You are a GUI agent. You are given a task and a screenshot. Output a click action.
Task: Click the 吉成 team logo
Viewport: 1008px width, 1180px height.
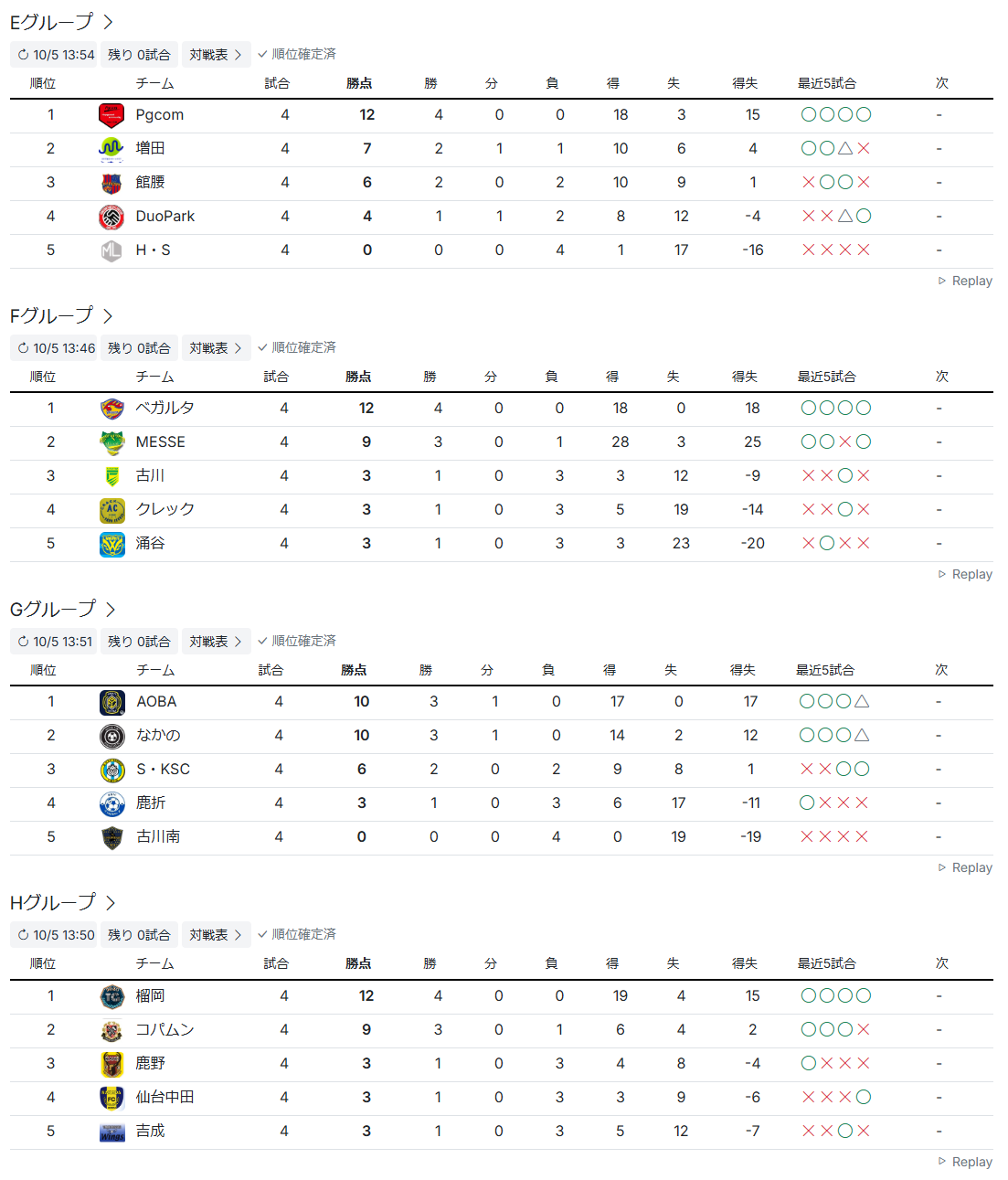tap(111, 1132)
